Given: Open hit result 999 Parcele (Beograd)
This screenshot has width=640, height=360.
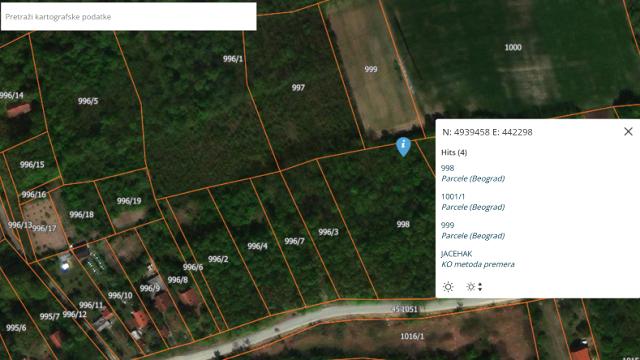Looking at the screenshot, I should 473,230.
